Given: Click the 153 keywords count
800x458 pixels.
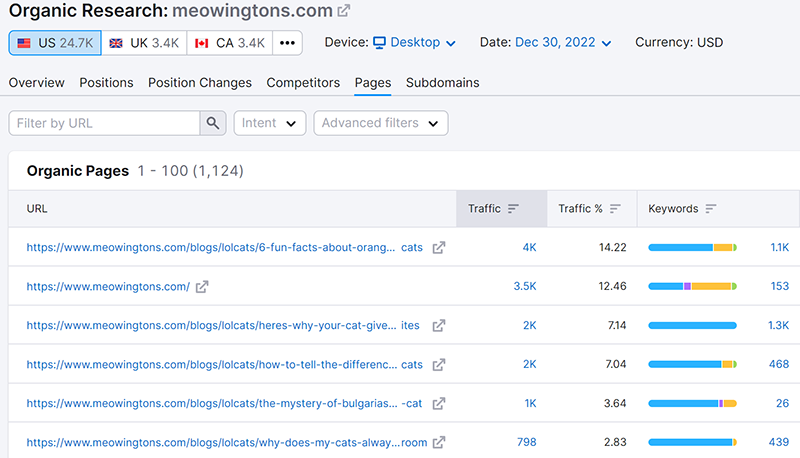Looking at the screenshot, I should click(780, 287).
